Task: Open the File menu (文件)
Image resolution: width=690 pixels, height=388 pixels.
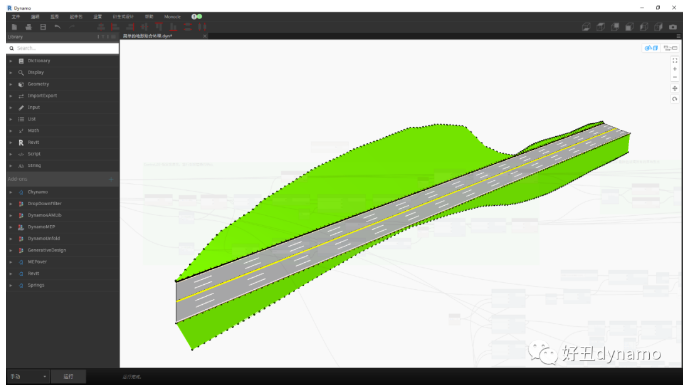Action: click(16, 17)
